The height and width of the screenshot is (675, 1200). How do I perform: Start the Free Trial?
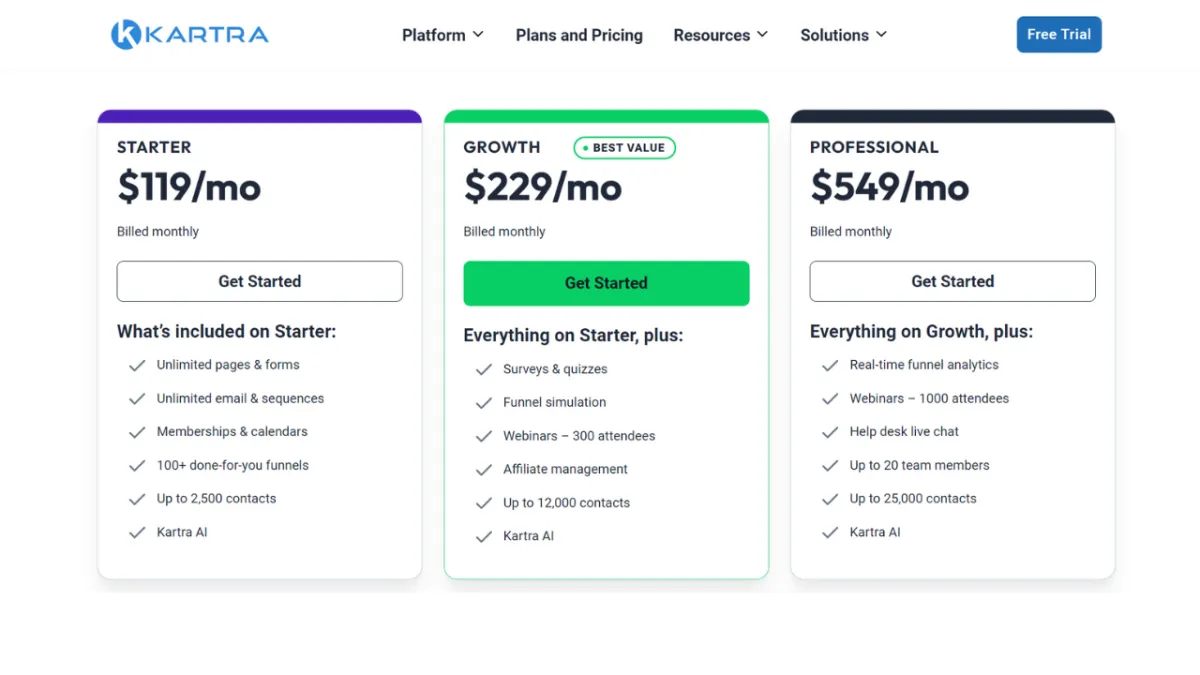(x=1058, y=34)
